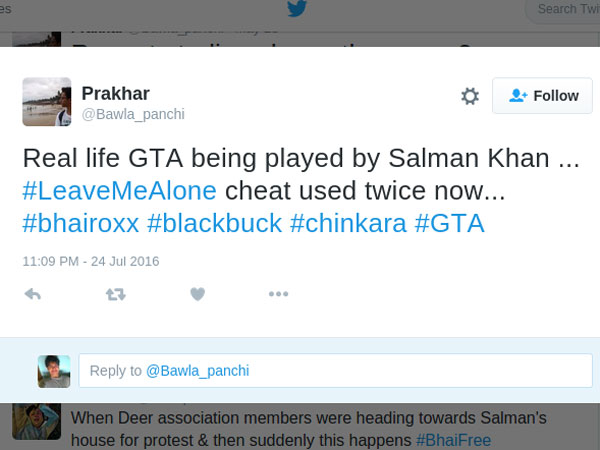The height and width of the screenshot is (450, 600).
Task: View the #chinkara hashtag
Action: click(348, 223)
